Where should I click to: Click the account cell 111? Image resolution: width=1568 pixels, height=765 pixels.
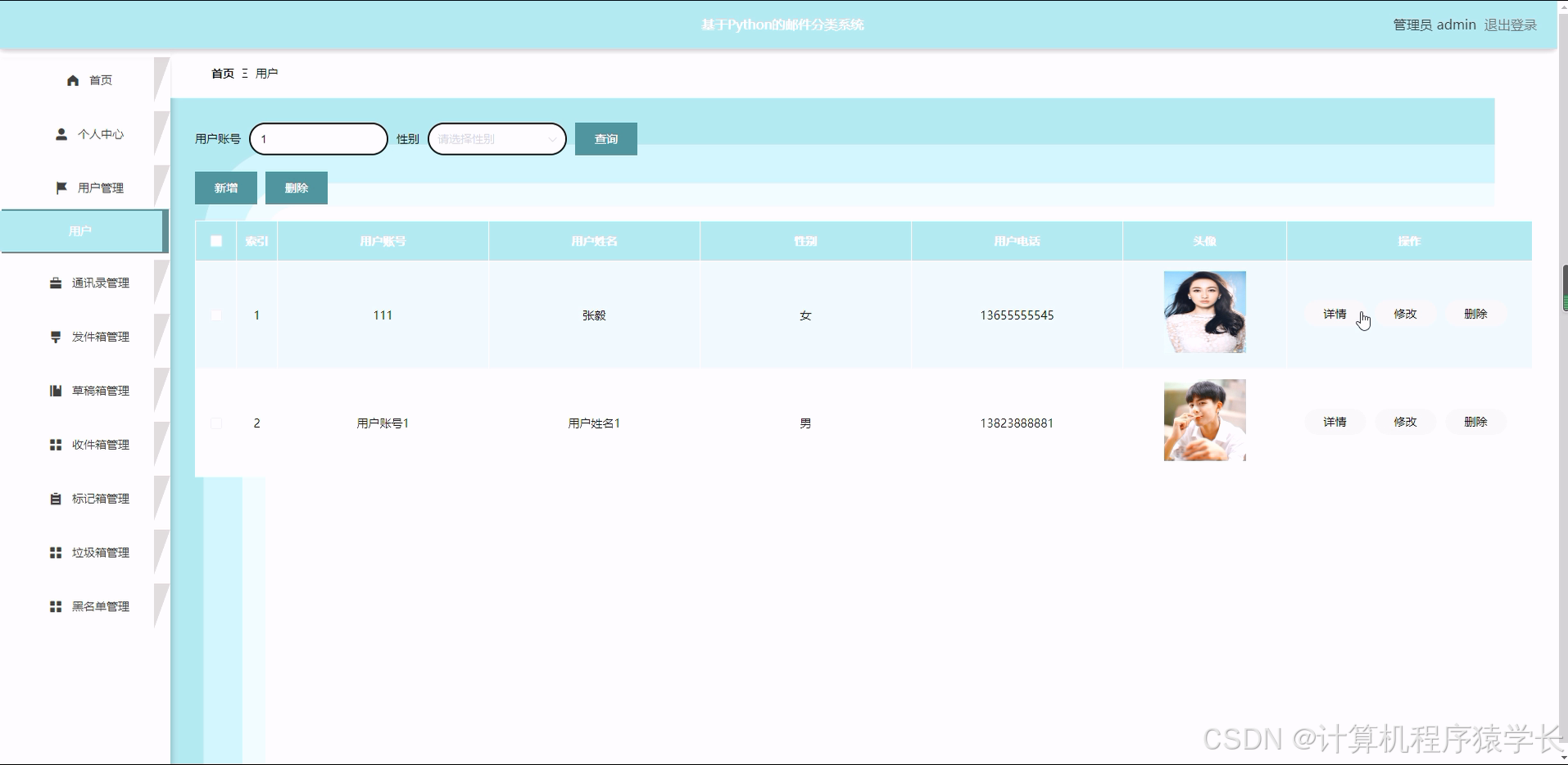tap(383, 315)
